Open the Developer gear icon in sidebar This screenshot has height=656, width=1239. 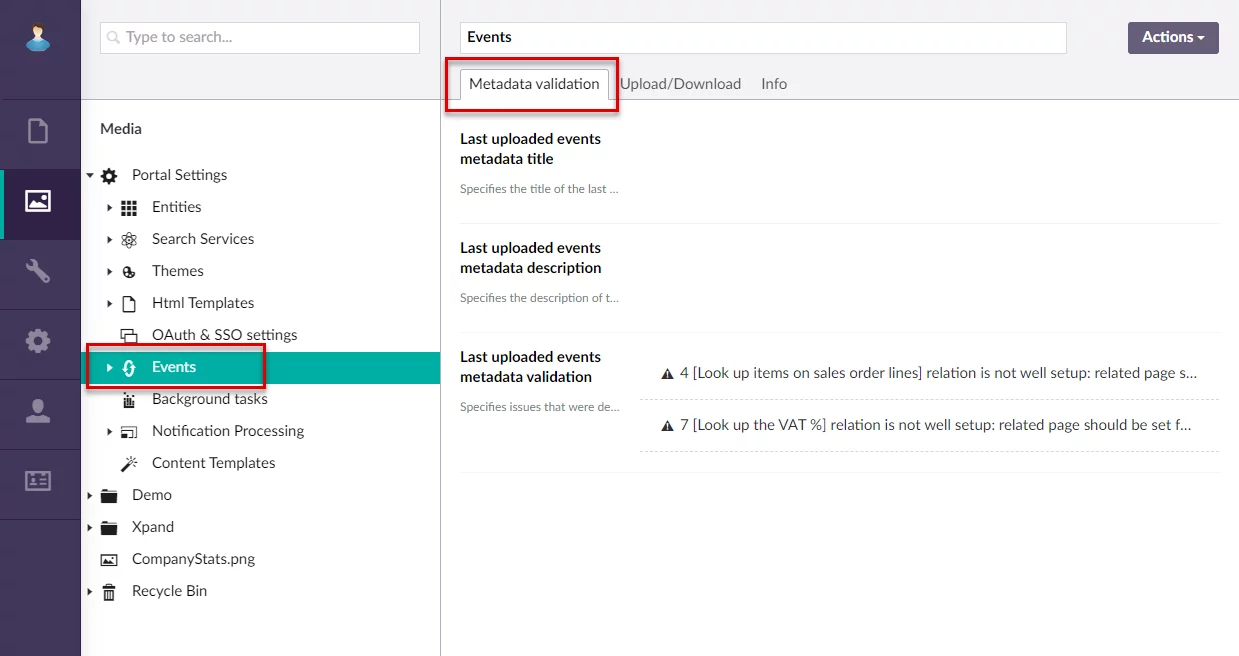point(38,341)
